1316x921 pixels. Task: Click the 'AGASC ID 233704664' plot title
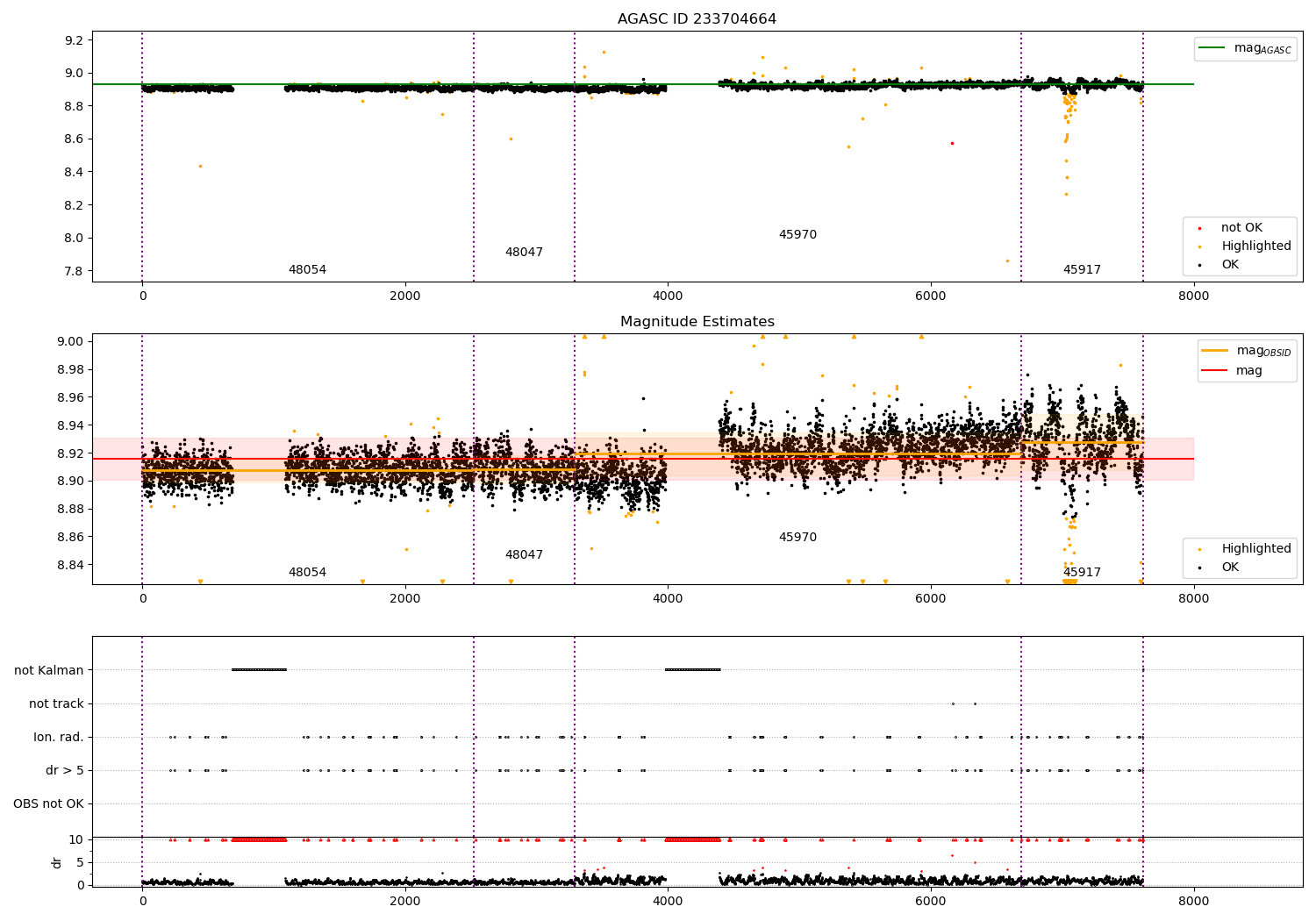[x=697, y=19]
